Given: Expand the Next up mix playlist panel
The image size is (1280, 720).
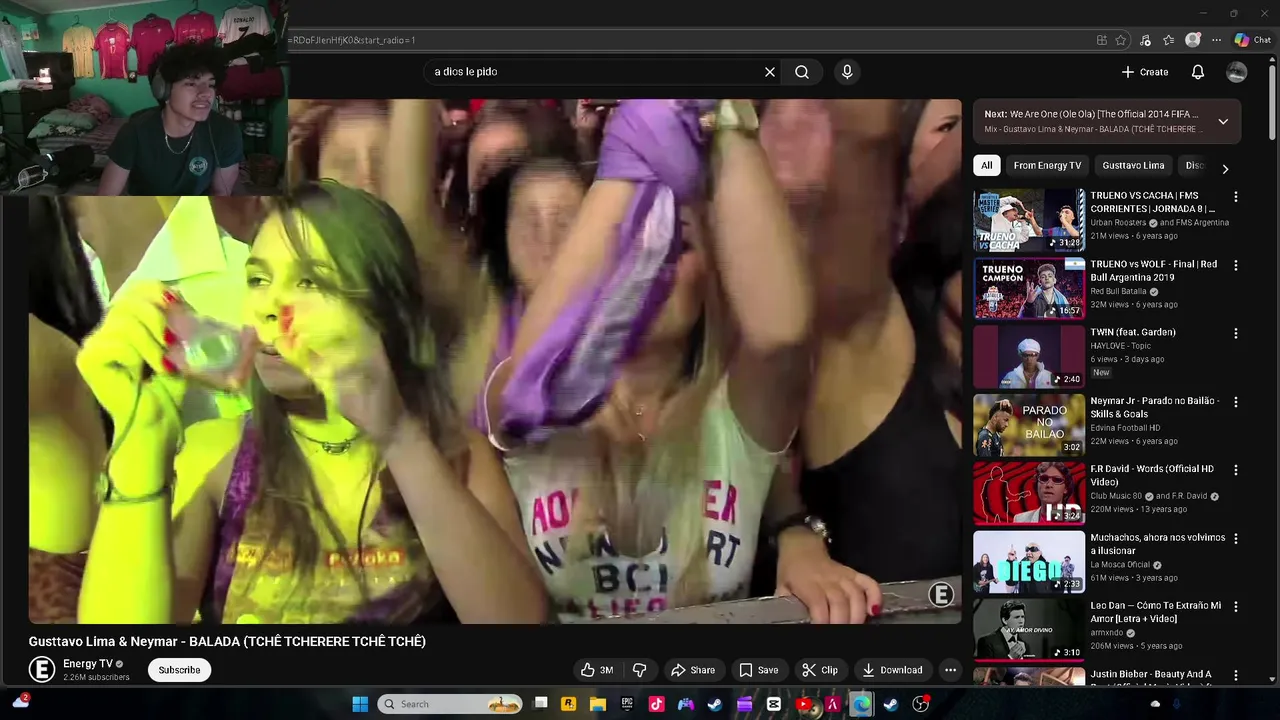Looking at the screenshot, I should click(x=1223, y=121).
